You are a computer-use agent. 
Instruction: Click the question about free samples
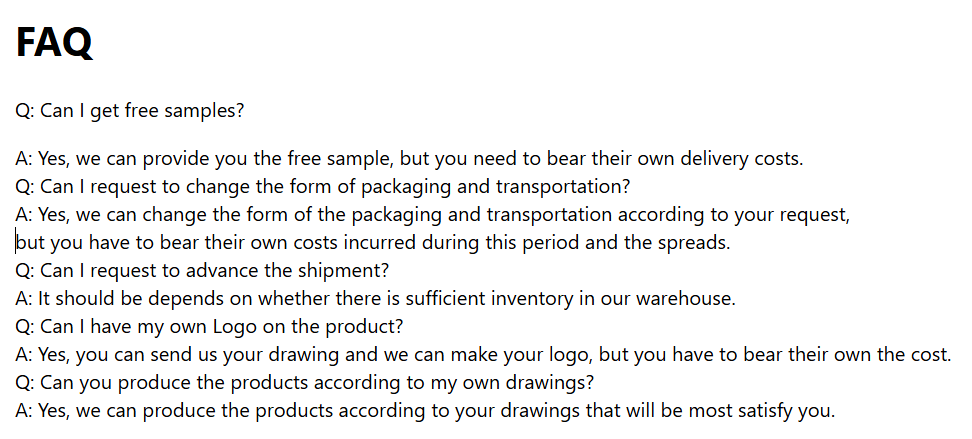coord(130,111)
